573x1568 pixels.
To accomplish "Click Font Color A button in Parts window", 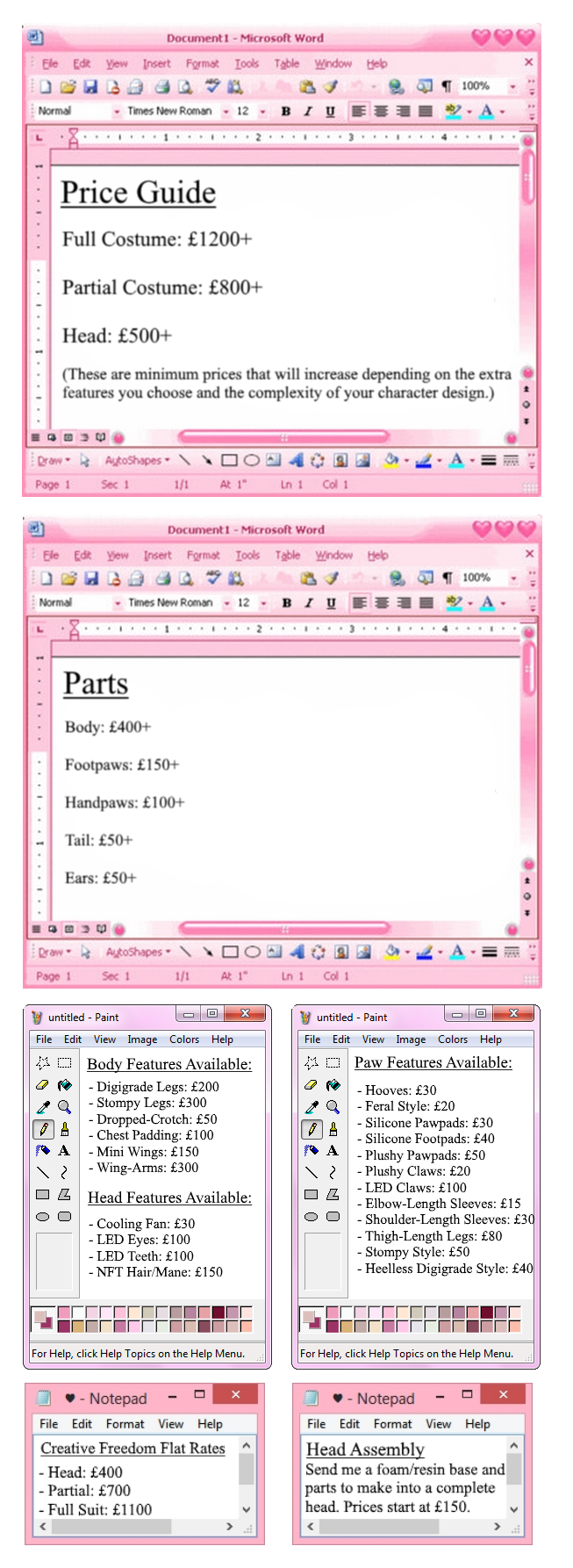I will [x=488, y=603].
